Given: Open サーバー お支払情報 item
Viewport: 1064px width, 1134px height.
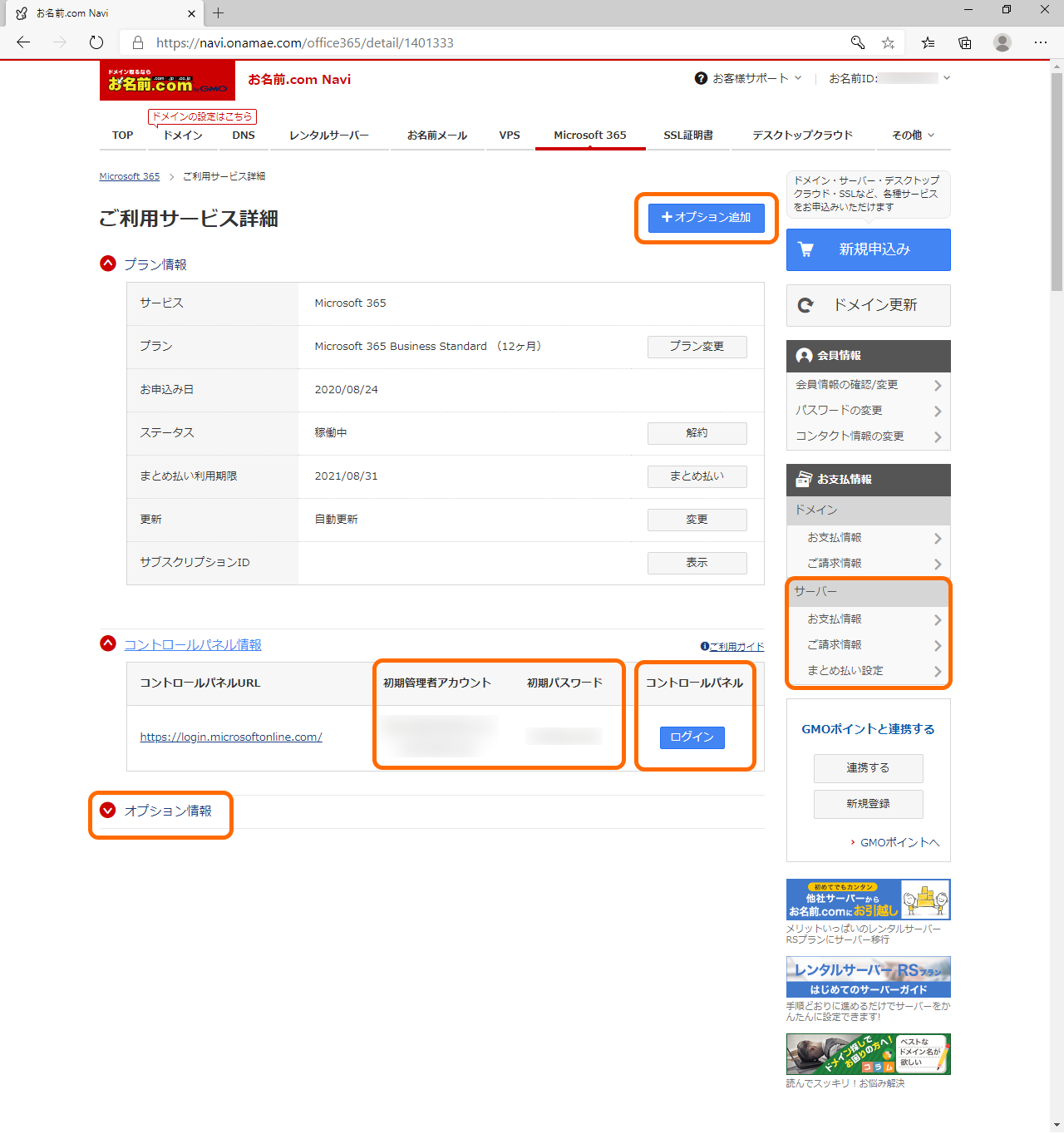Looking at the screenshot, I should click(868, 619).
